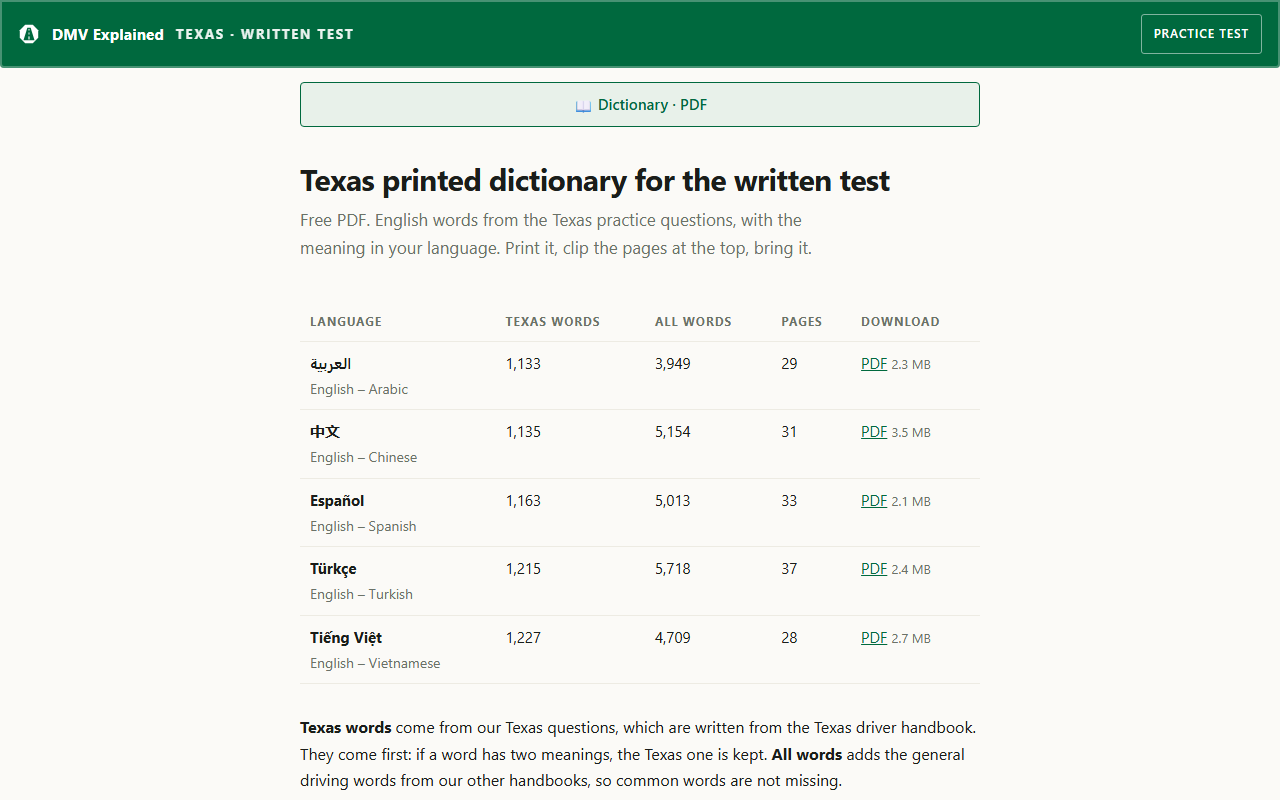Select the Español language name
This screenshot has width=1280, height=800.
point(337,501)
